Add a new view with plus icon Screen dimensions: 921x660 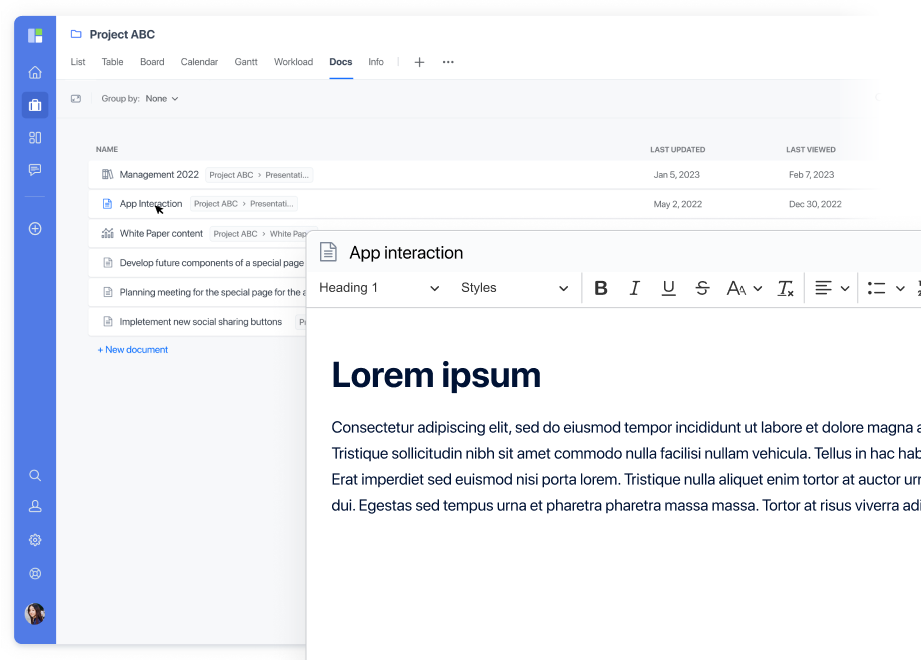pos(419,62)
